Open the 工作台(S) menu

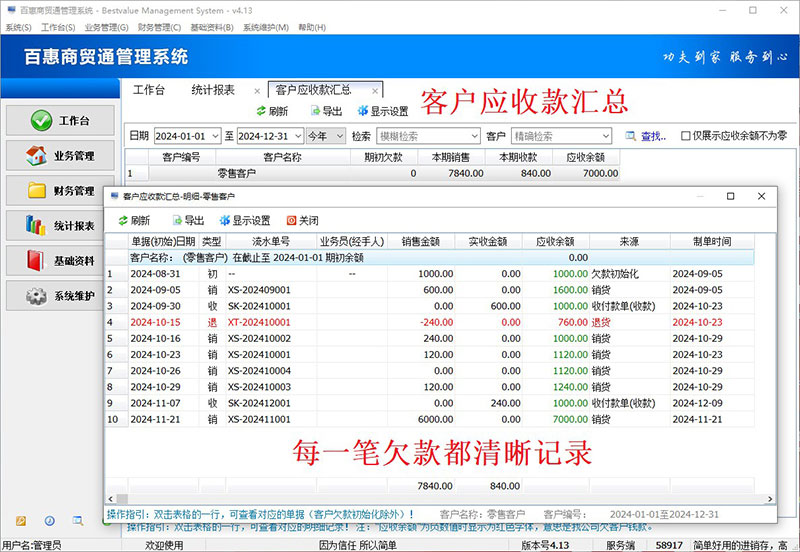[x=58, y=28]
